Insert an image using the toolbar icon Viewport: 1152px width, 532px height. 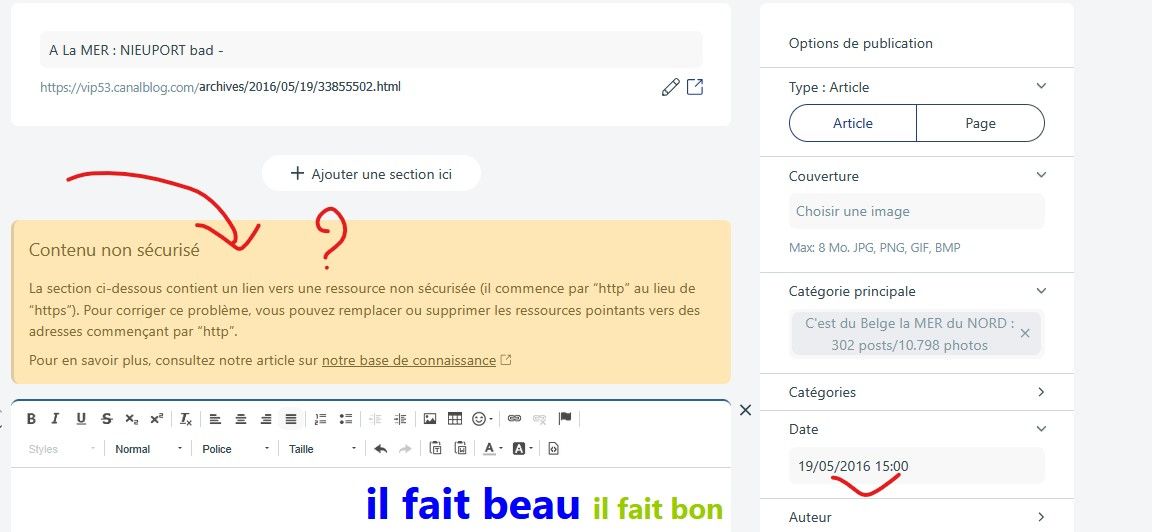point(430,419)
